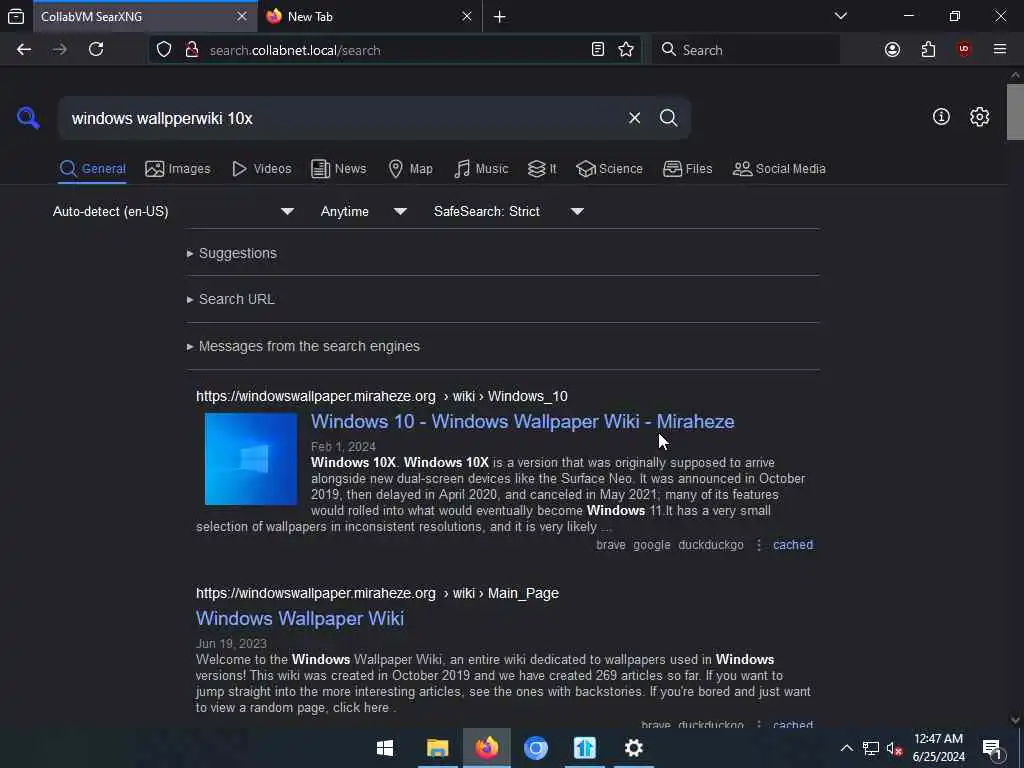The width and height of the screenshot is (1024, 768).
Task: Open the first result's three-dot options menu
Action: click(x=758, y=545)
